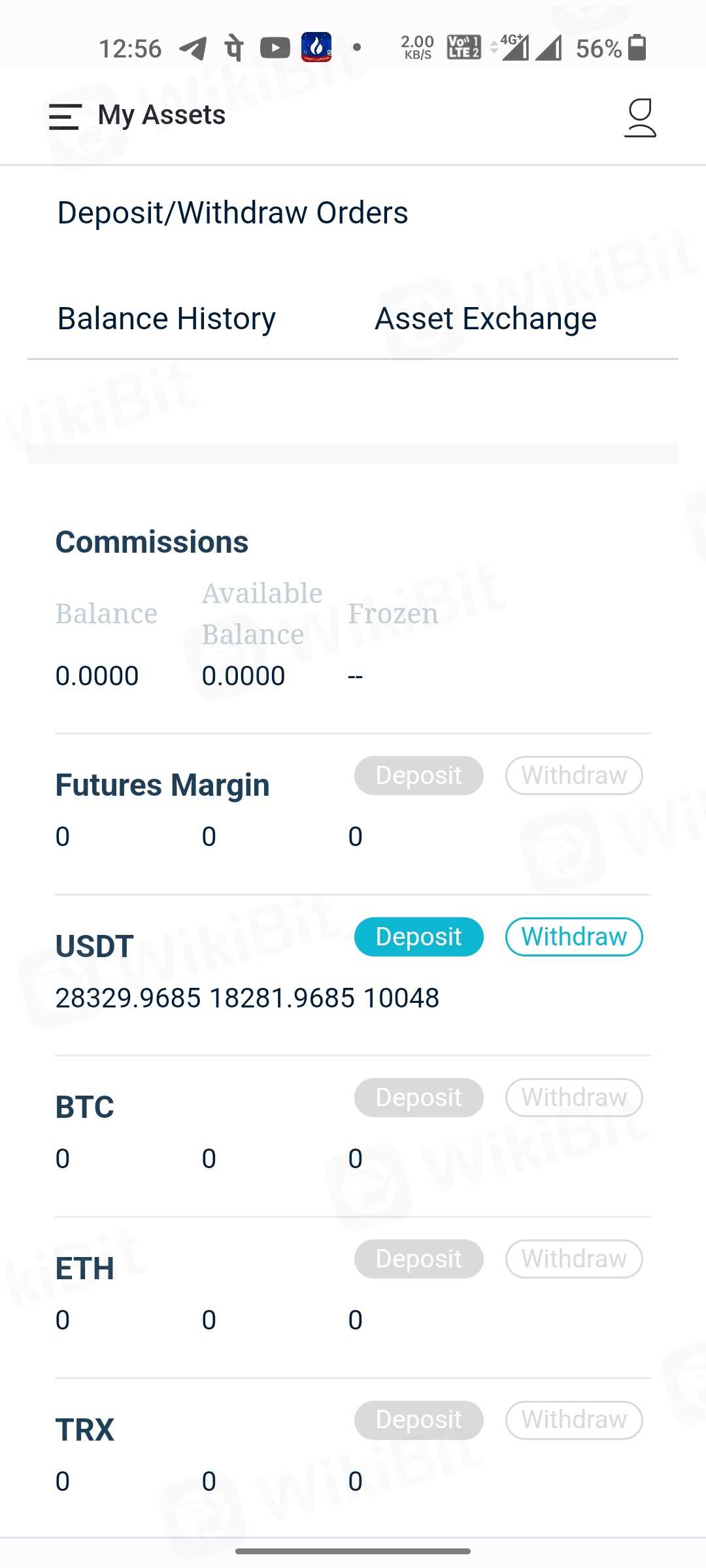Tap the battery status icon
The image size is (706, 1568).
point(637,48)
